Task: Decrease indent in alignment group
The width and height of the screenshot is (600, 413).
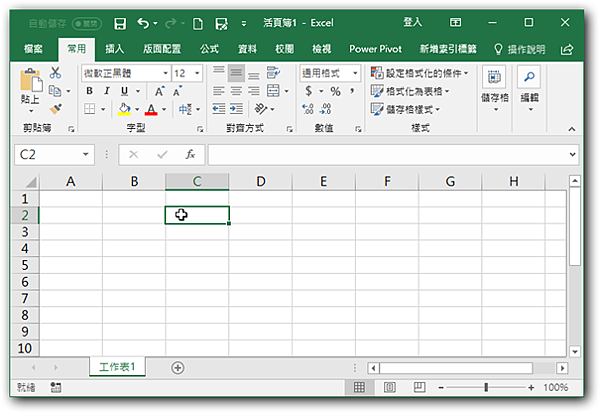Action: pos(218,109)
